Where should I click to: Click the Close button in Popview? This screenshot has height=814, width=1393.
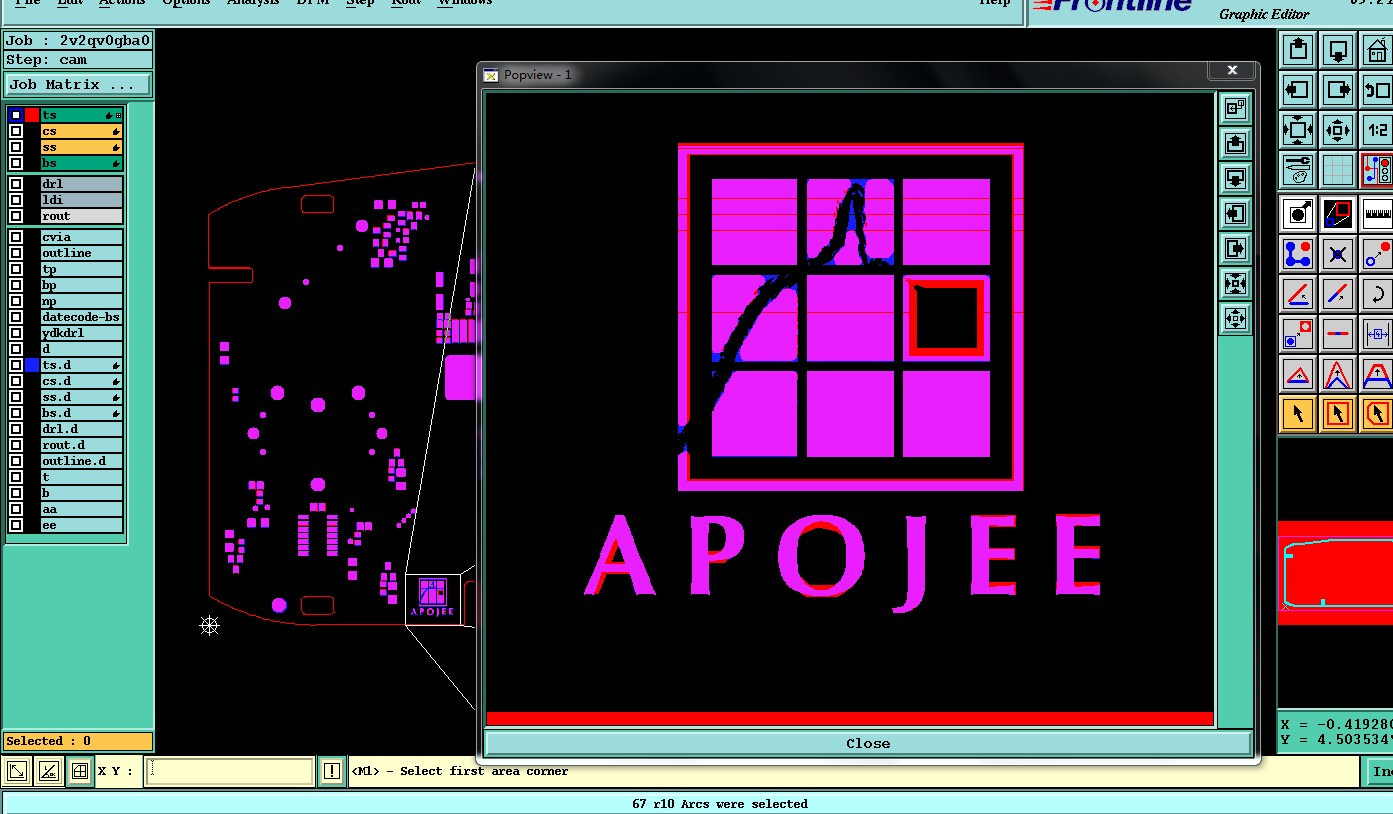coord(867,743)
